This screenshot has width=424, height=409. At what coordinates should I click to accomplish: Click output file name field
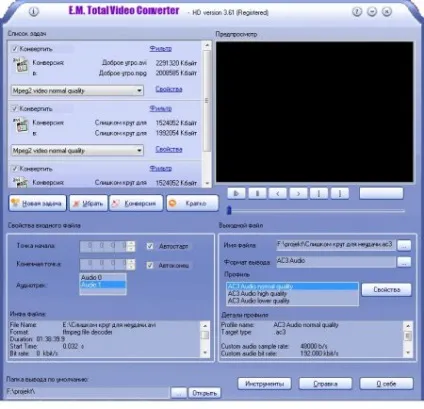pos(336,245)
